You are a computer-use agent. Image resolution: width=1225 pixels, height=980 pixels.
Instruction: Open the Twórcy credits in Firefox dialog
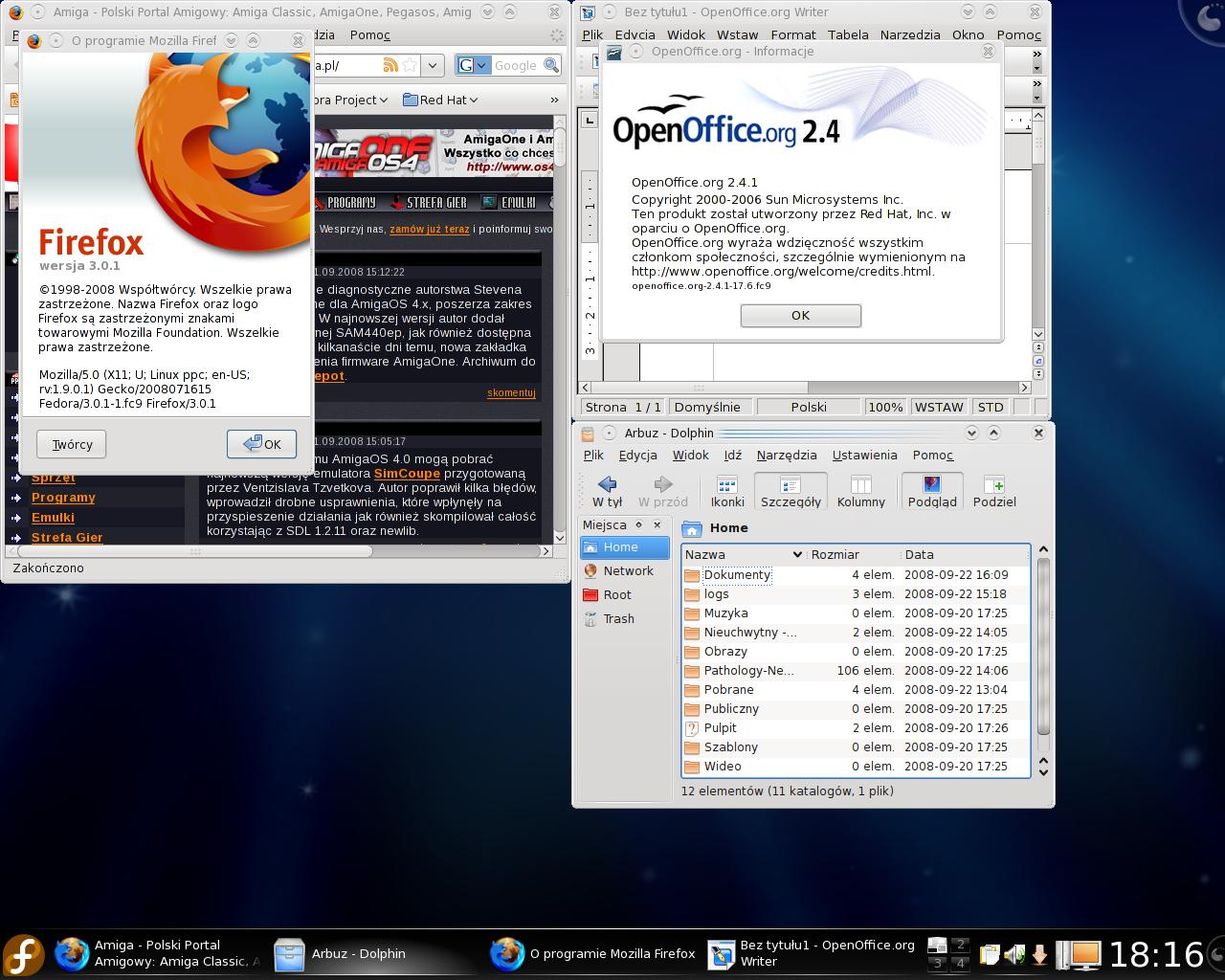(x=72, y=444)
